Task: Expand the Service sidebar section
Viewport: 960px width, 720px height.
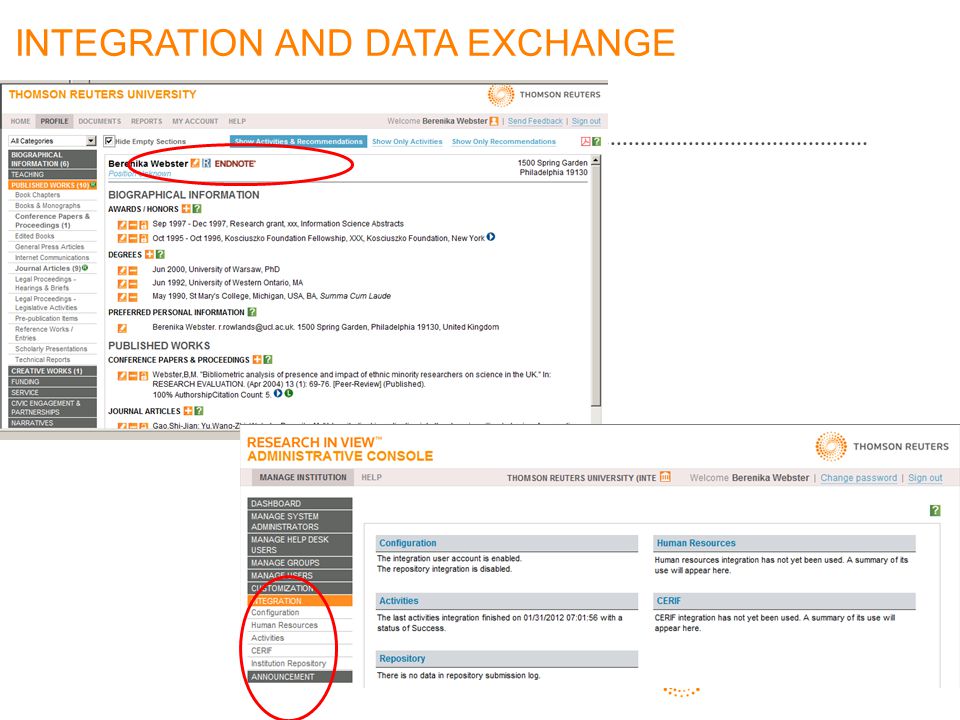Action: click(53, 392)
